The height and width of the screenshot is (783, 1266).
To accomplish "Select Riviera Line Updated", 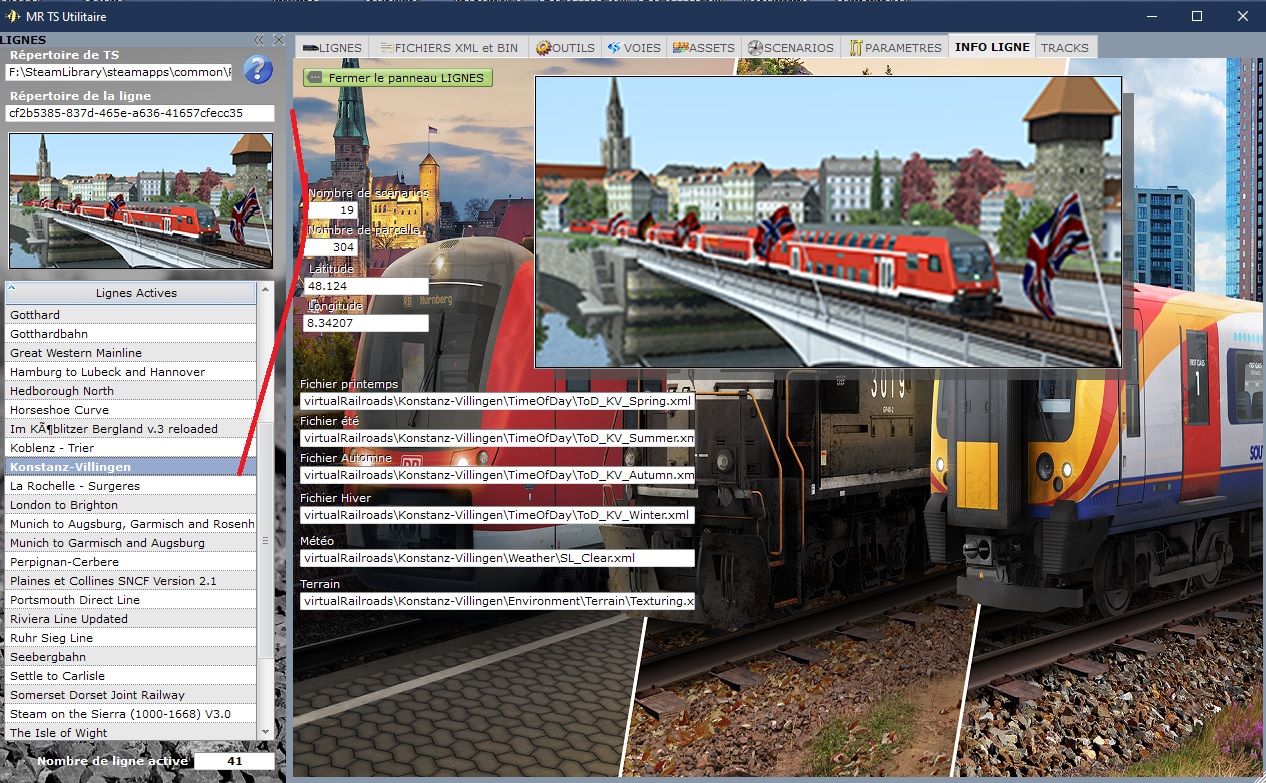I will coord(130,619).
